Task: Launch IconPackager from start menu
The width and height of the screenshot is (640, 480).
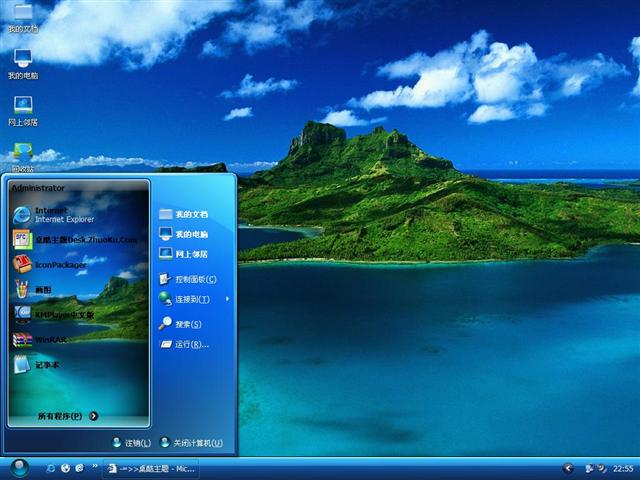Action: pyautogui.click(x=50, y=264)
